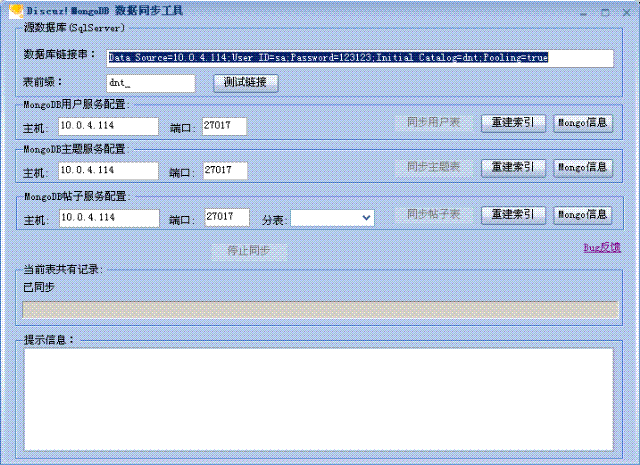Click the port field in topic service config
The image size is (640, 465).
coord(225,171)
